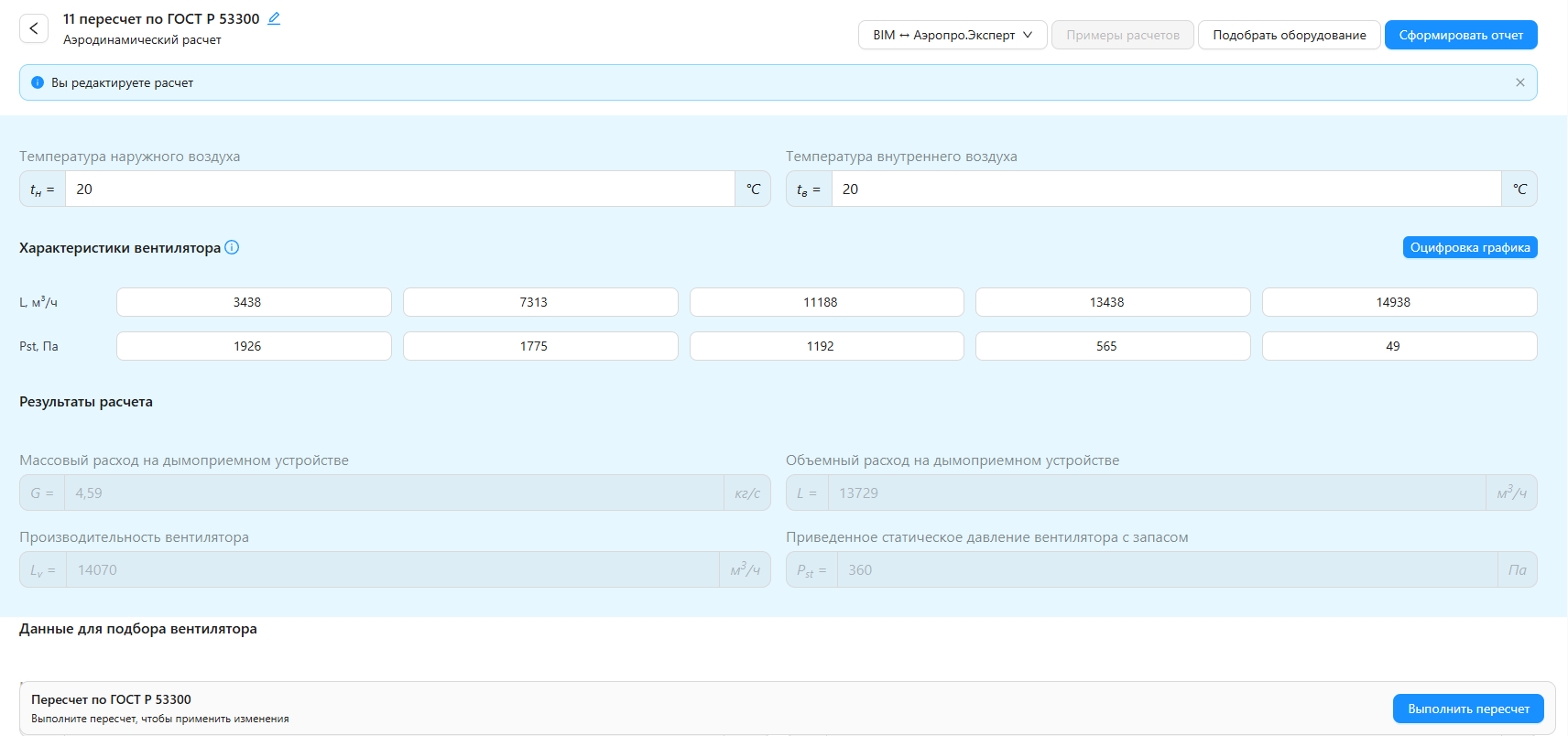
Task: Edit the outdoor air temperature field
Action: coord(399,189)
